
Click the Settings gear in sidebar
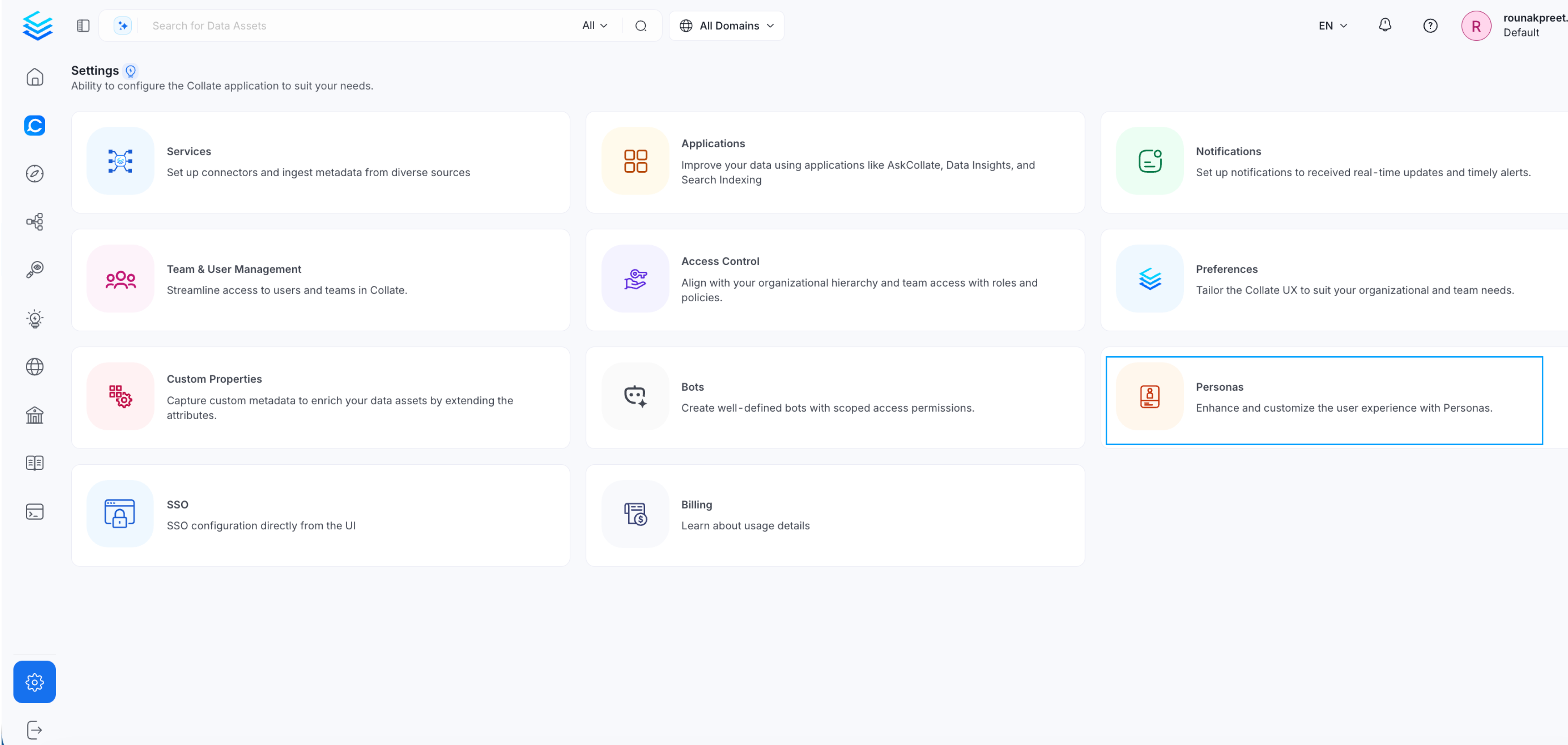[35, 681]
